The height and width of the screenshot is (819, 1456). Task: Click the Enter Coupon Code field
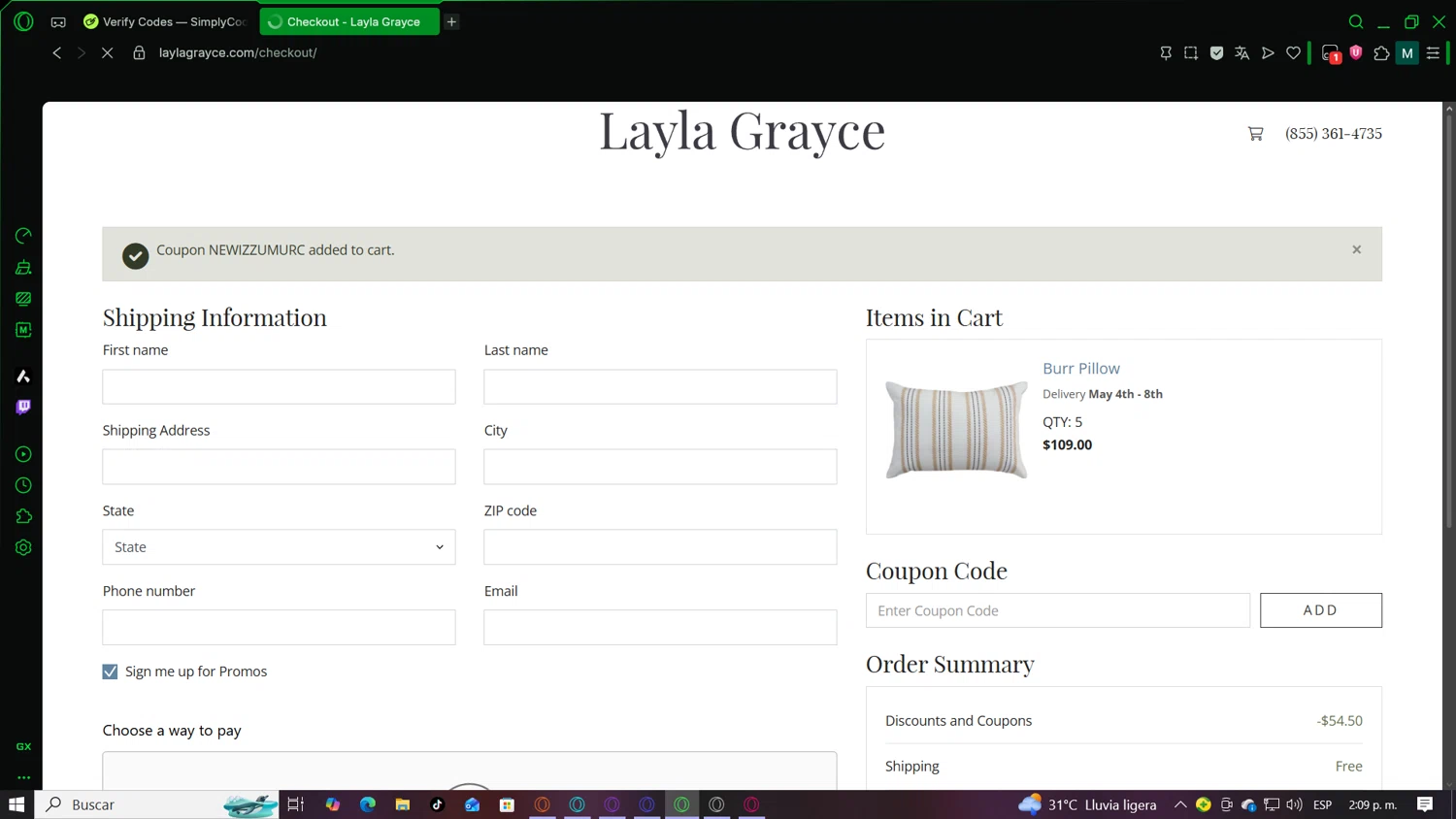click(1058, 610)
